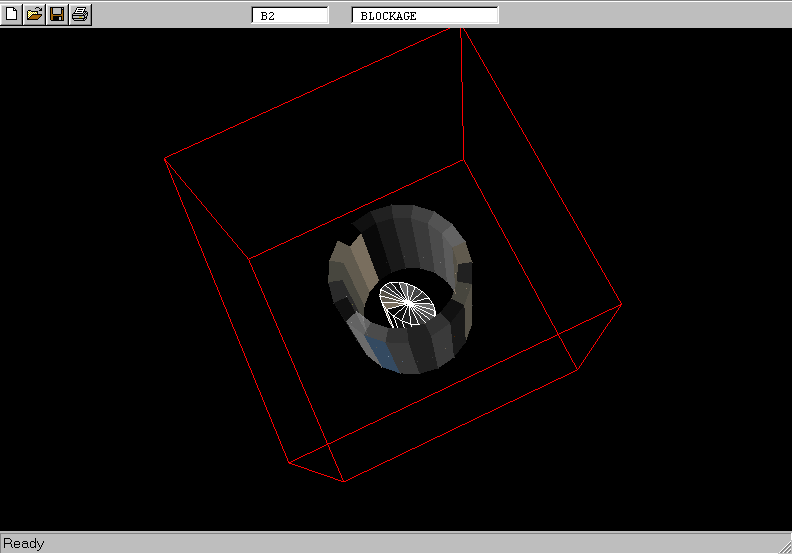Click the lowest corner of the red wireframe box

(x=343, y=481)
